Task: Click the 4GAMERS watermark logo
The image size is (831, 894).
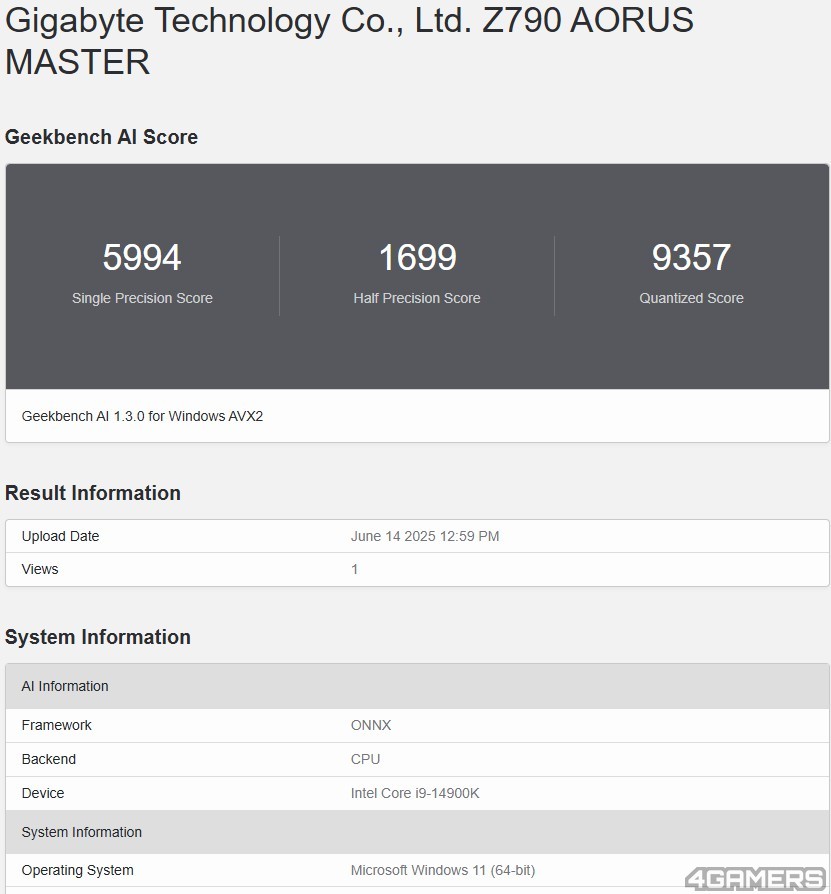Action: 754,879
